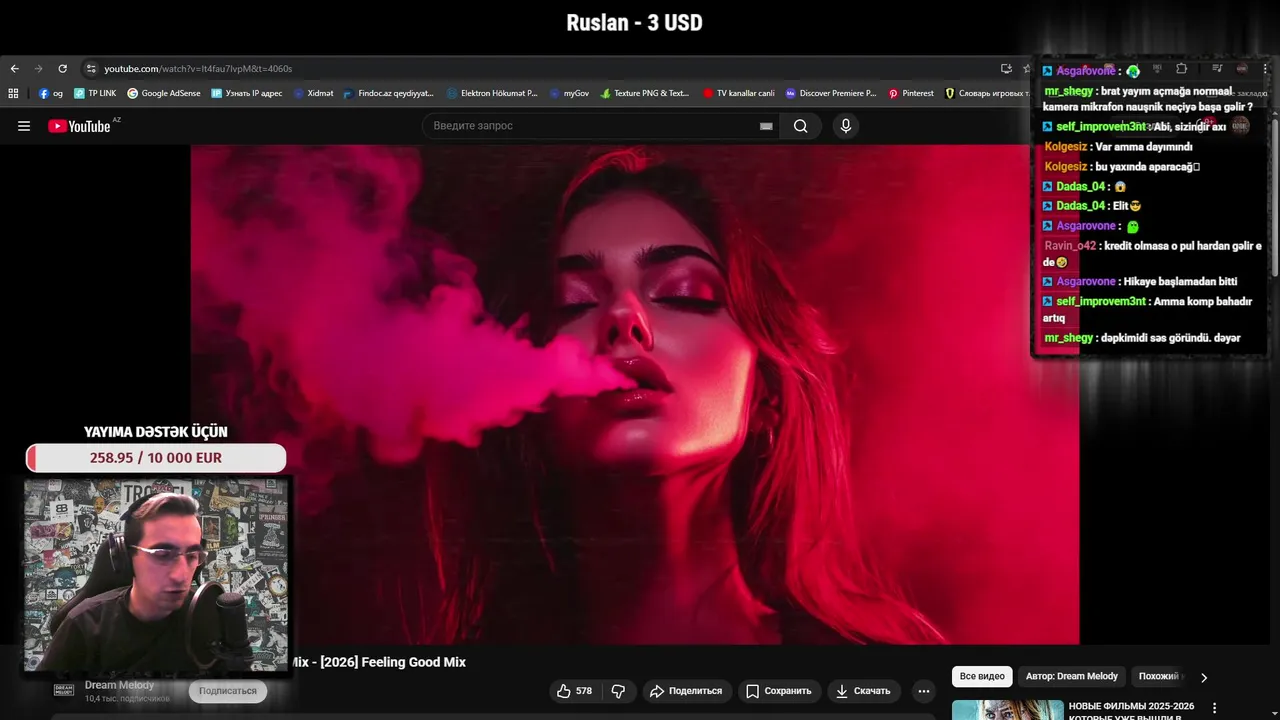Click the browser forward arrow
Screen dimensions: 1280x720
(x=38, y=69)
